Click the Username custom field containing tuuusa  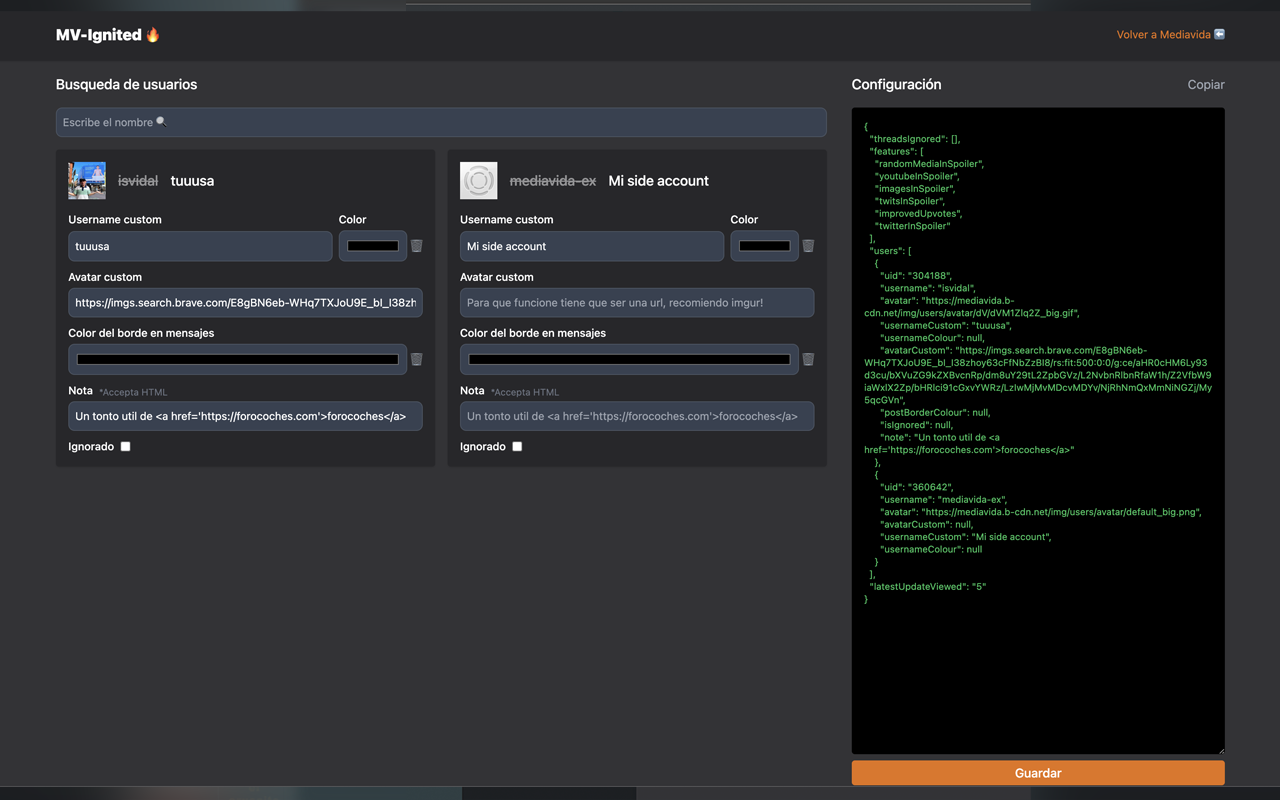click(200, 246)
